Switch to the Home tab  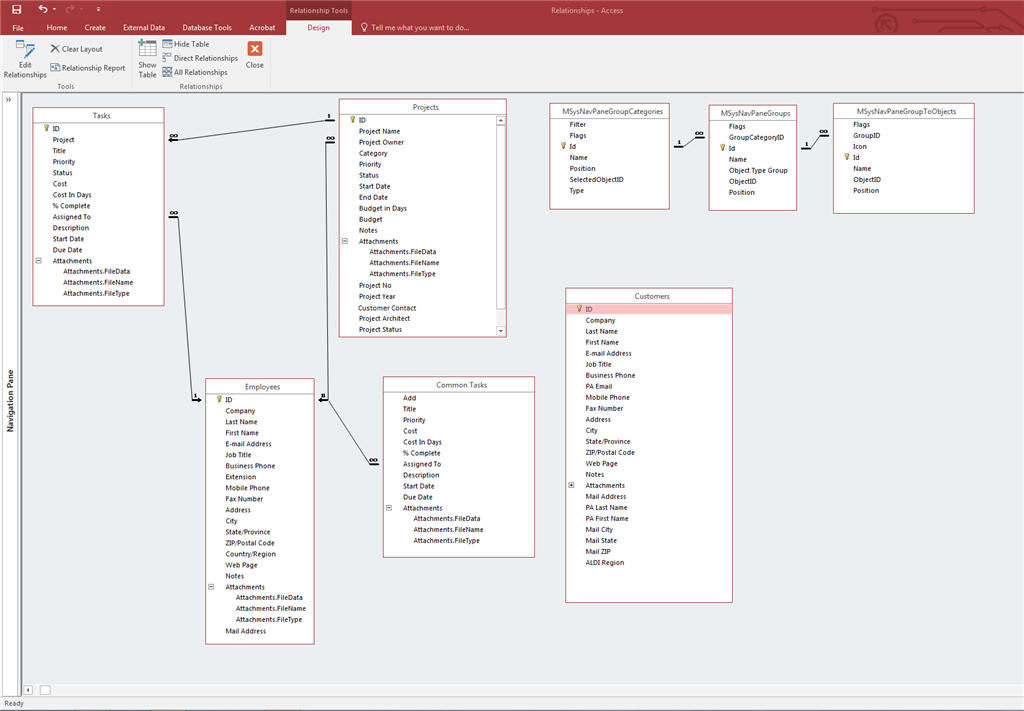[x=57, y=27]
